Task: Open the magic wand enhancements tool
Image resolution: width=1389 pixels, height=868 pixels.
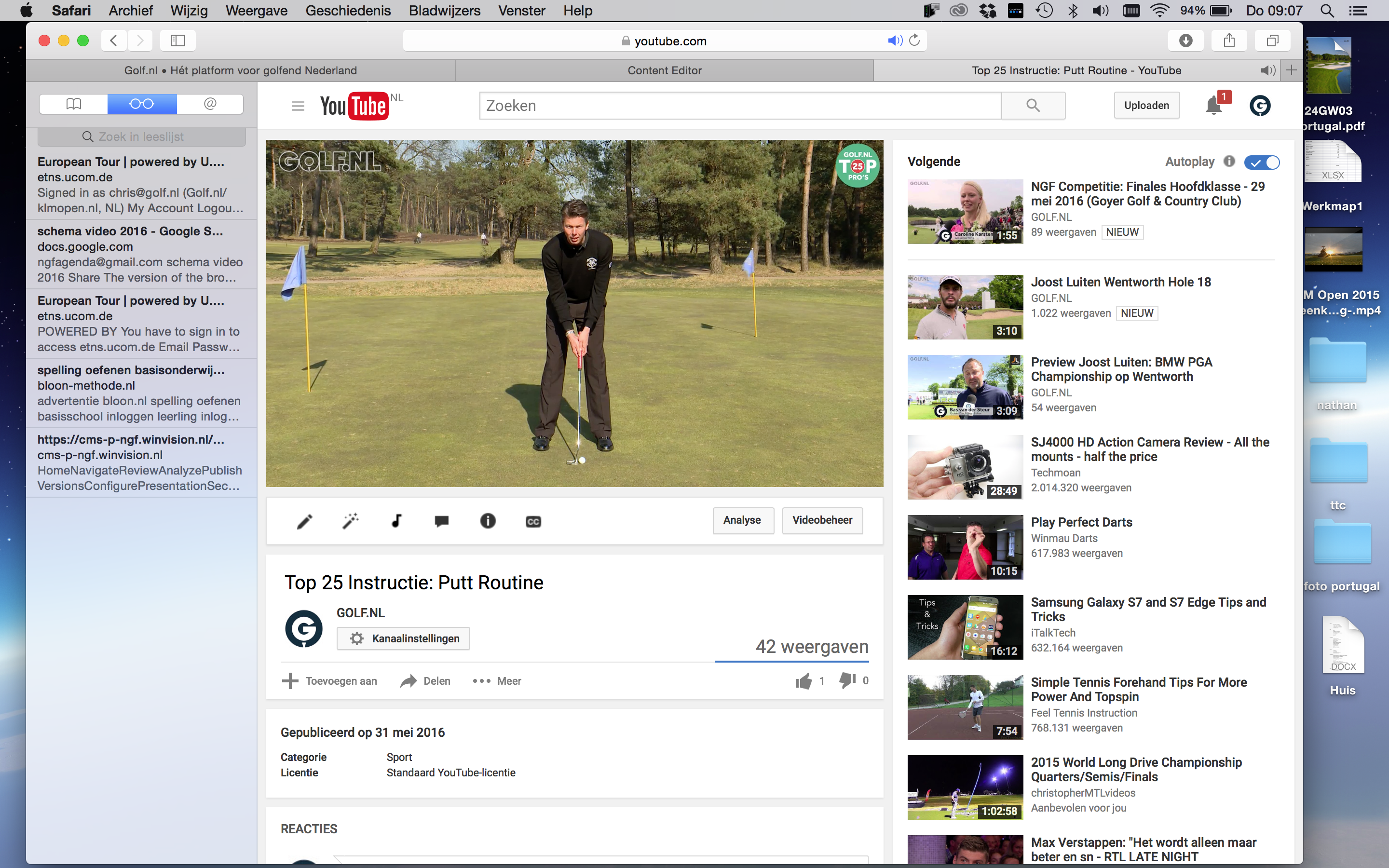Action: 350,521
